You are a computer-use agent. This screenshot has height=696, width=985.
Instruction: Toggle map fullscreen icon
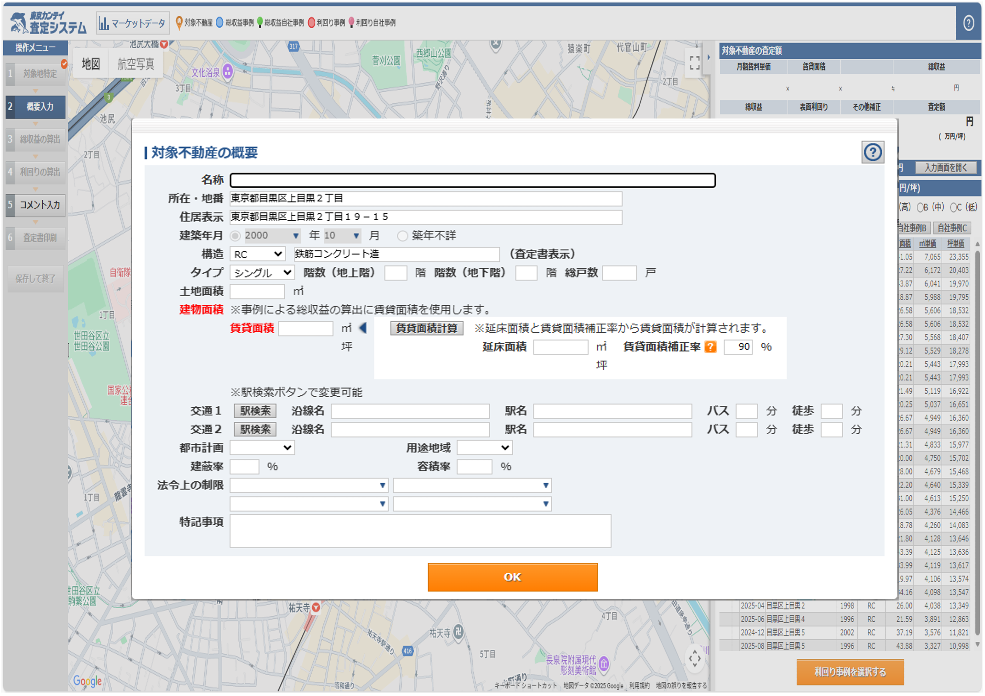695,61
